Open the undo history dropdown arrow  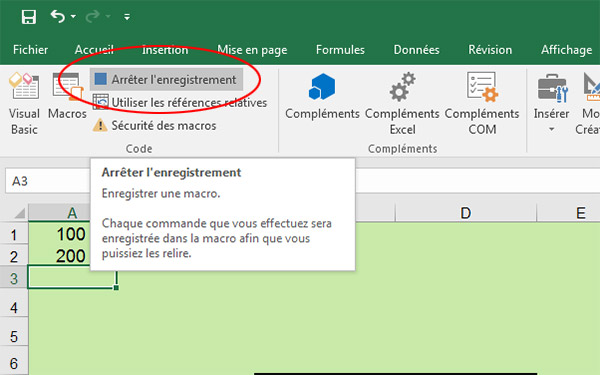pos(73,16)
